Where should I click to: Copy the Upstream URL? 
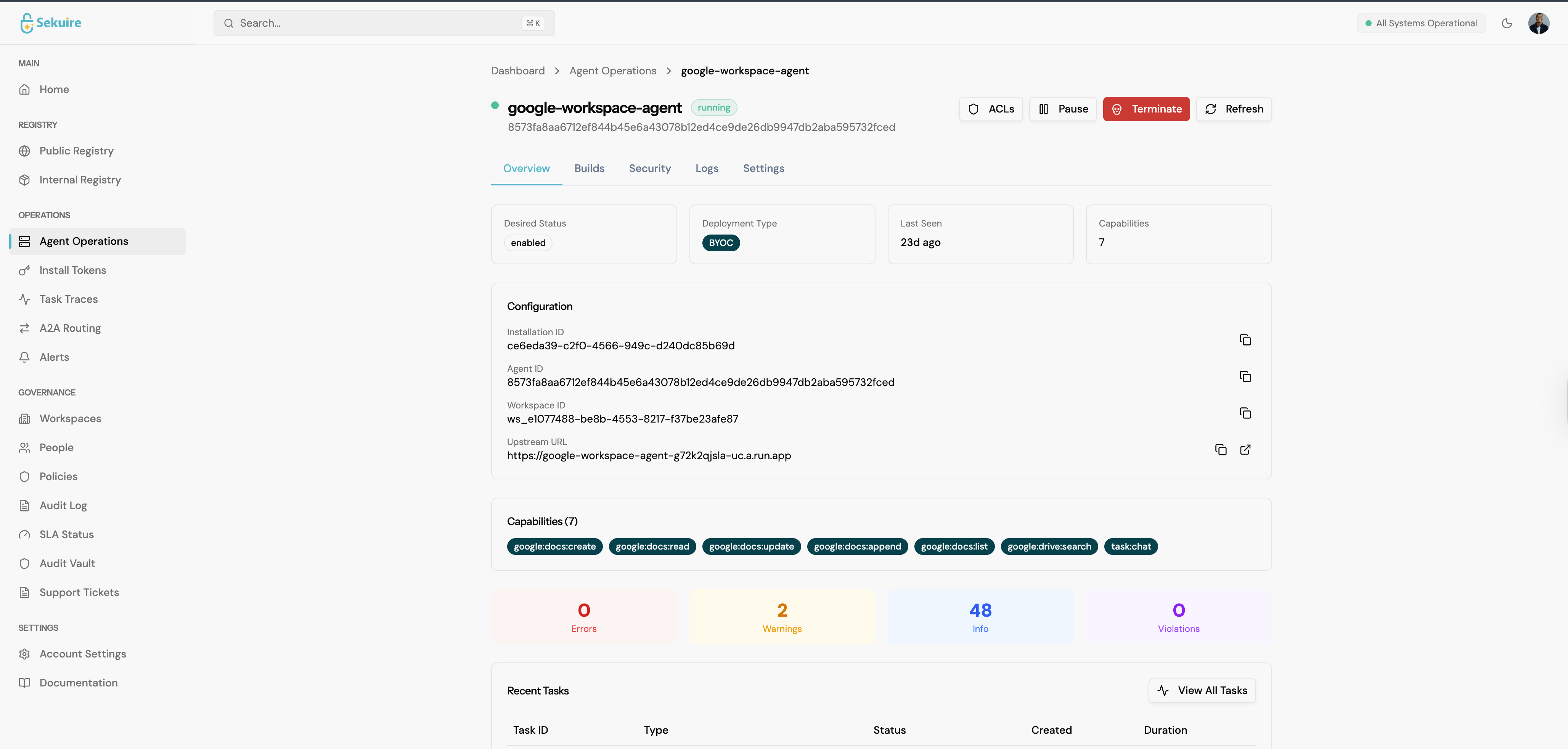(x=1221, y=449)
